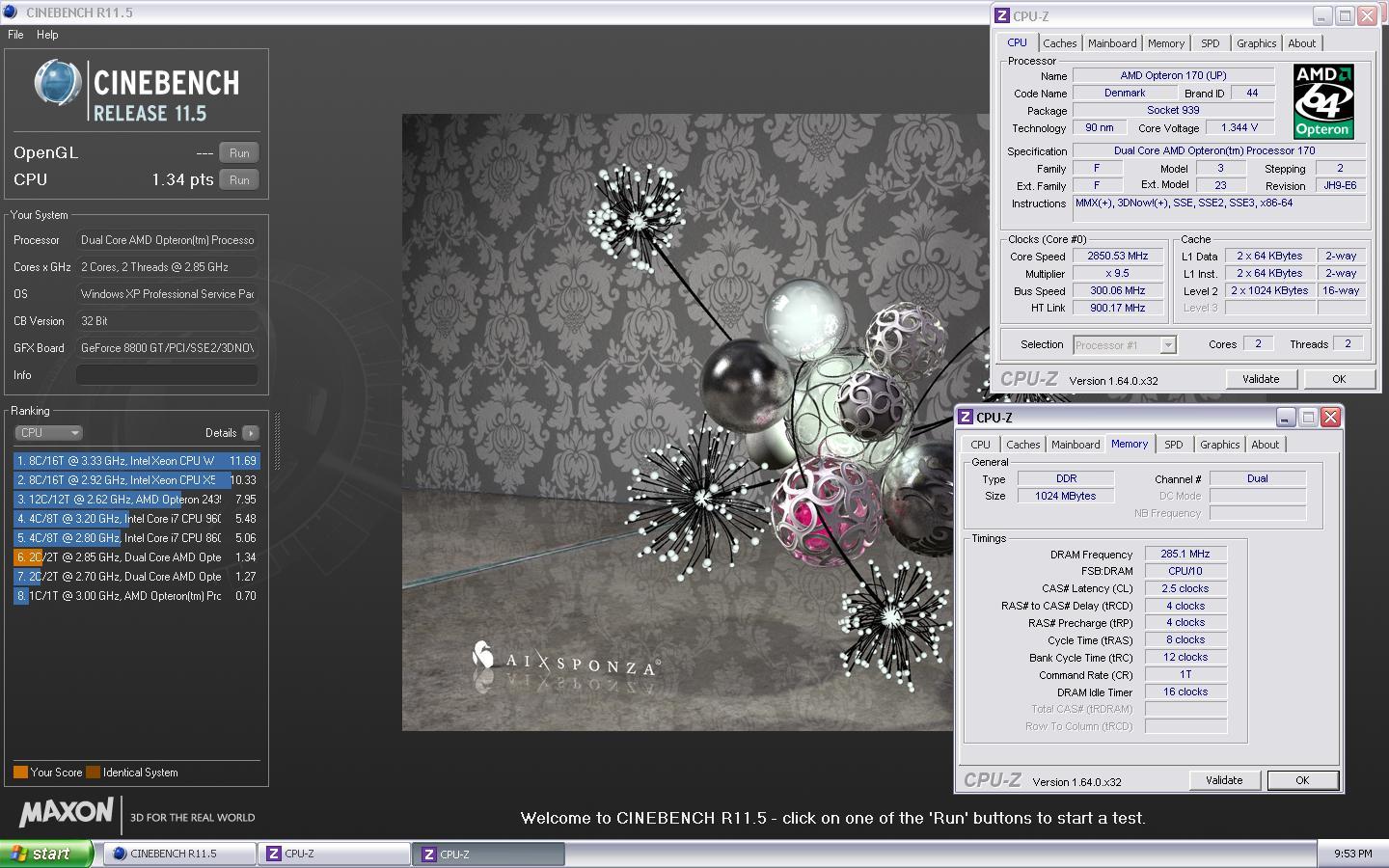Click the orange Your Score legend swatch
The image size is (1389, 868).
pyautogui.click(x=20, y=773)
